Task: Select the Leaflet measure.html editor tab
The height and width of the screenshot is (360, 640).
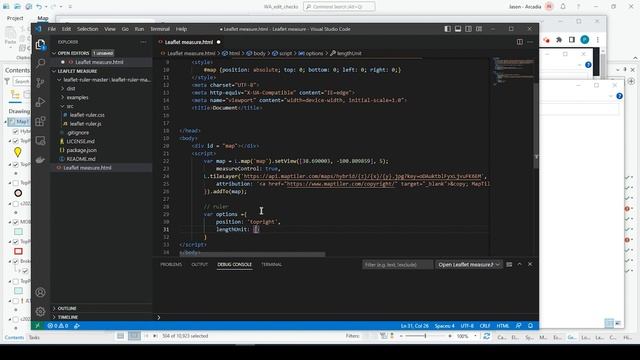Action: 189,42
